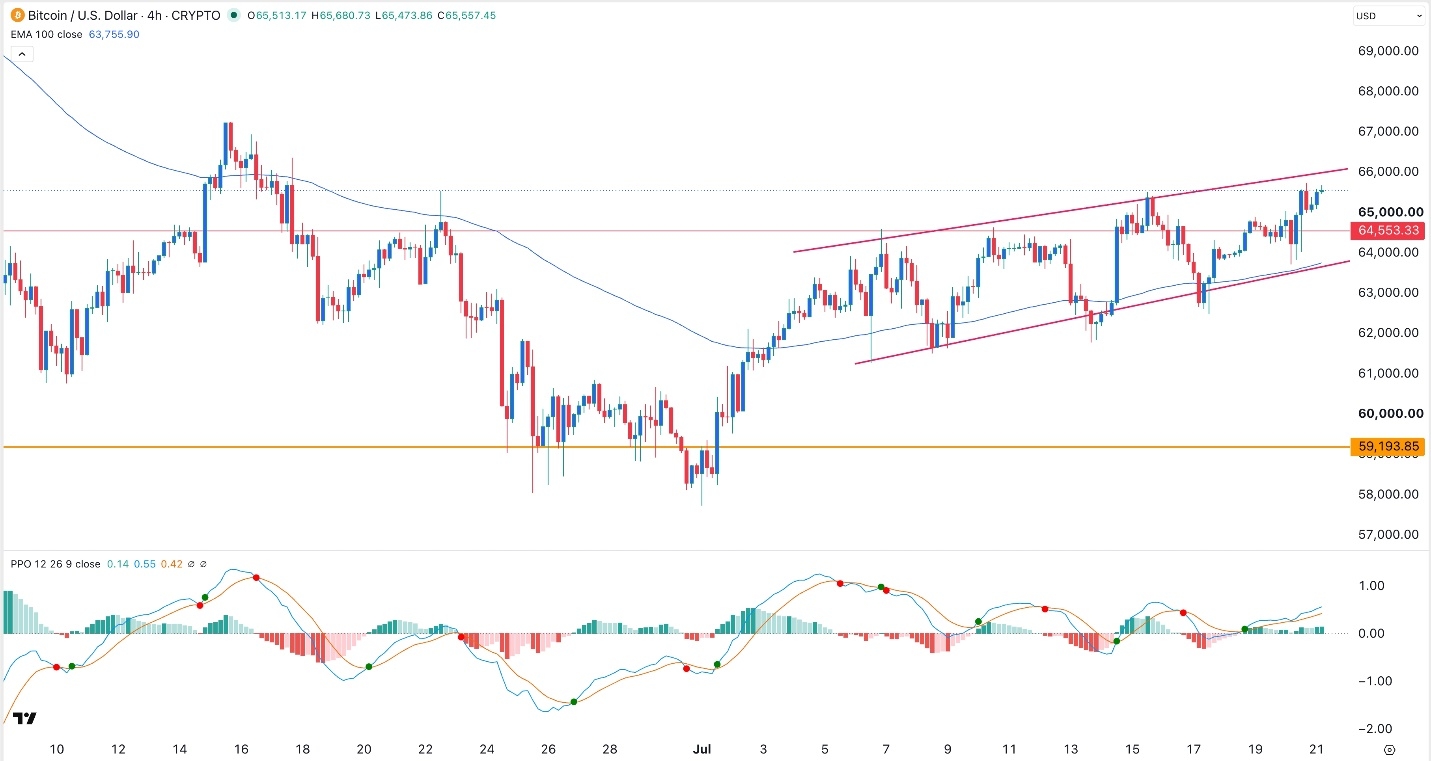The image size is (1431, 761).
Task: Click 58,000.00 on the price scale
Action: click(x=1386, y=494)
